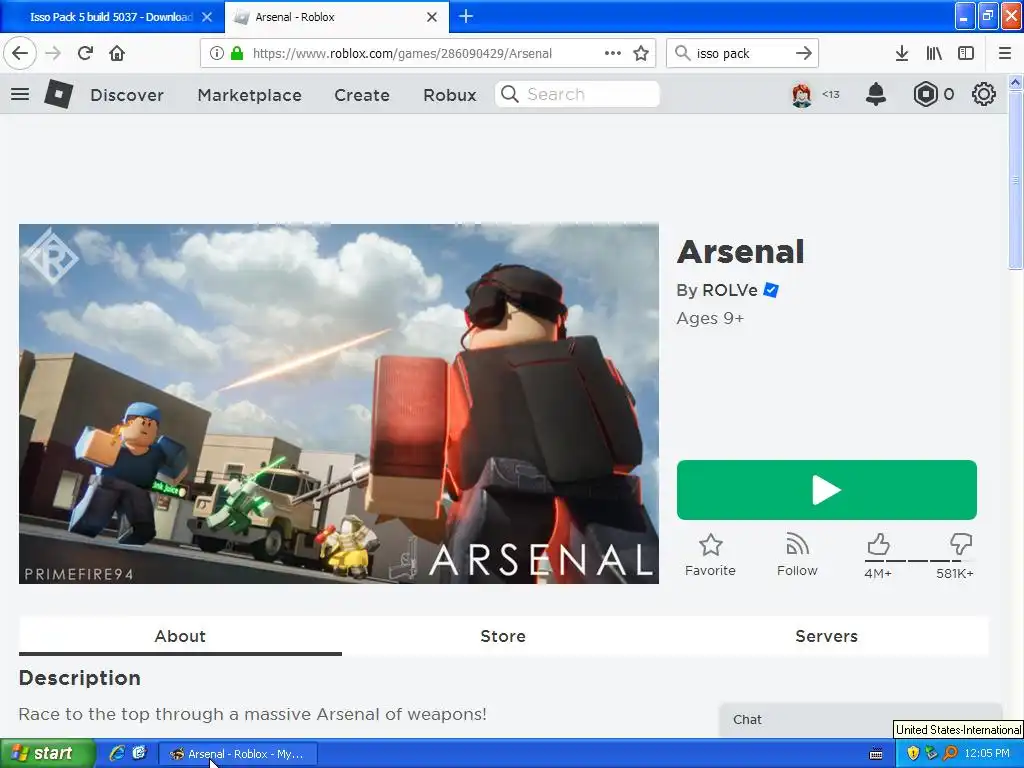The width and height of the screenshot is (1024, 768).
Task: Open the browser Library icon
Action: coord(934,53)
